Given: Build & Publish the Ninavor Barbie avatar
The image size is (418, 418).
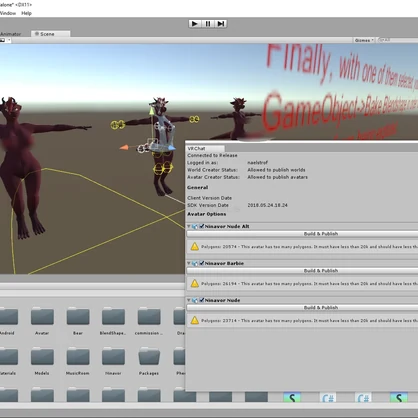Looking at the screenshot, I should coord(302,271).
